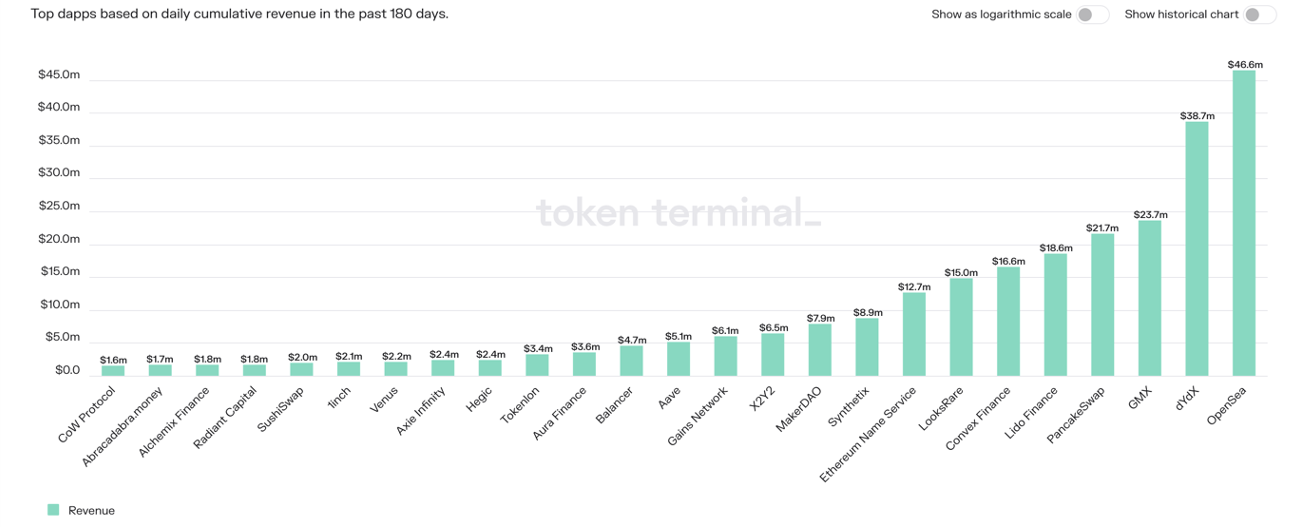This screenshot has height=530, width=1310.
Task: Select the dYdX bar in chart
Action: click(1196, 249)
